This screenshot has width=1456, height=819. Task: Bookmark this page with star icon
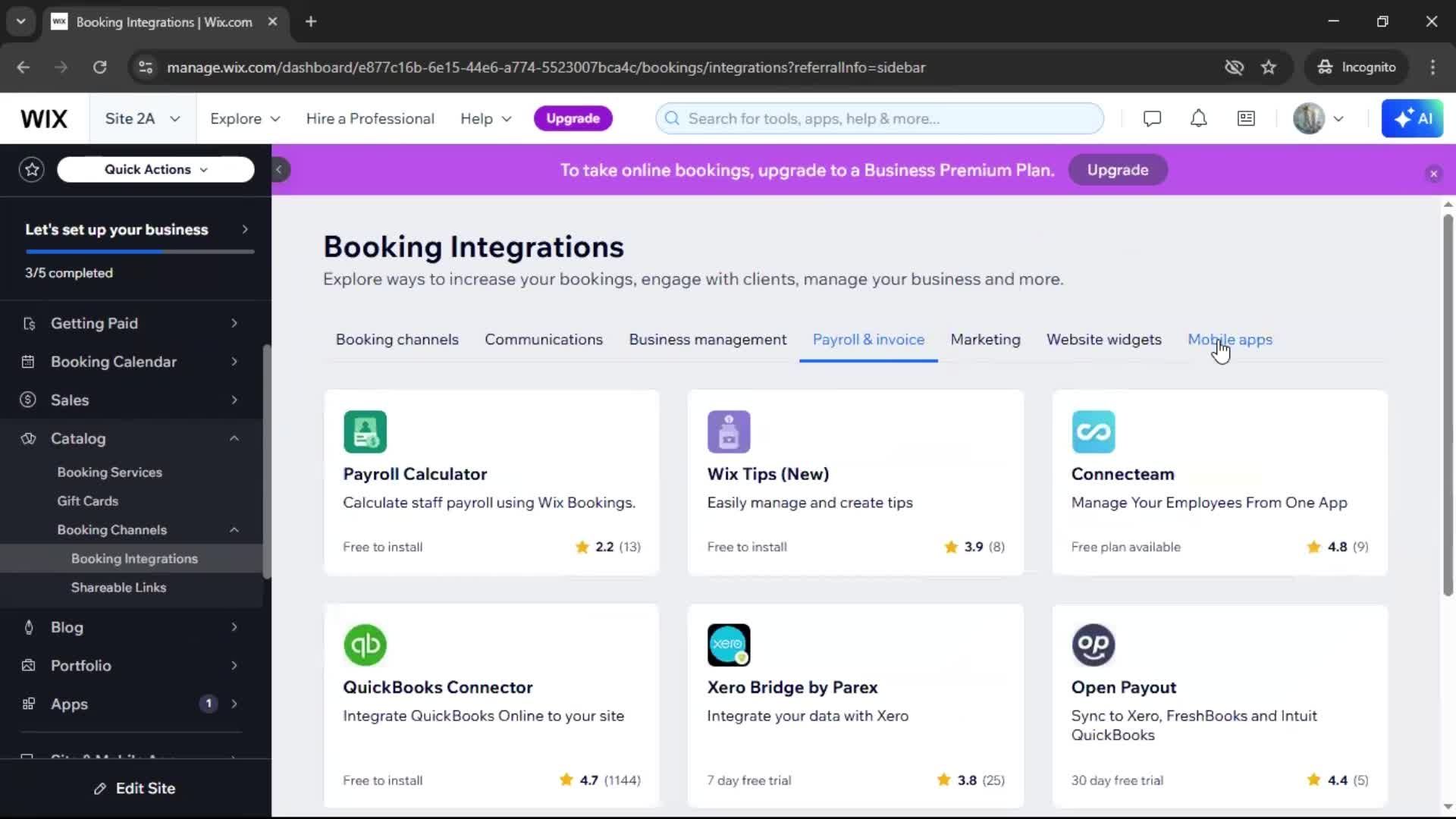coord(1268,67)
